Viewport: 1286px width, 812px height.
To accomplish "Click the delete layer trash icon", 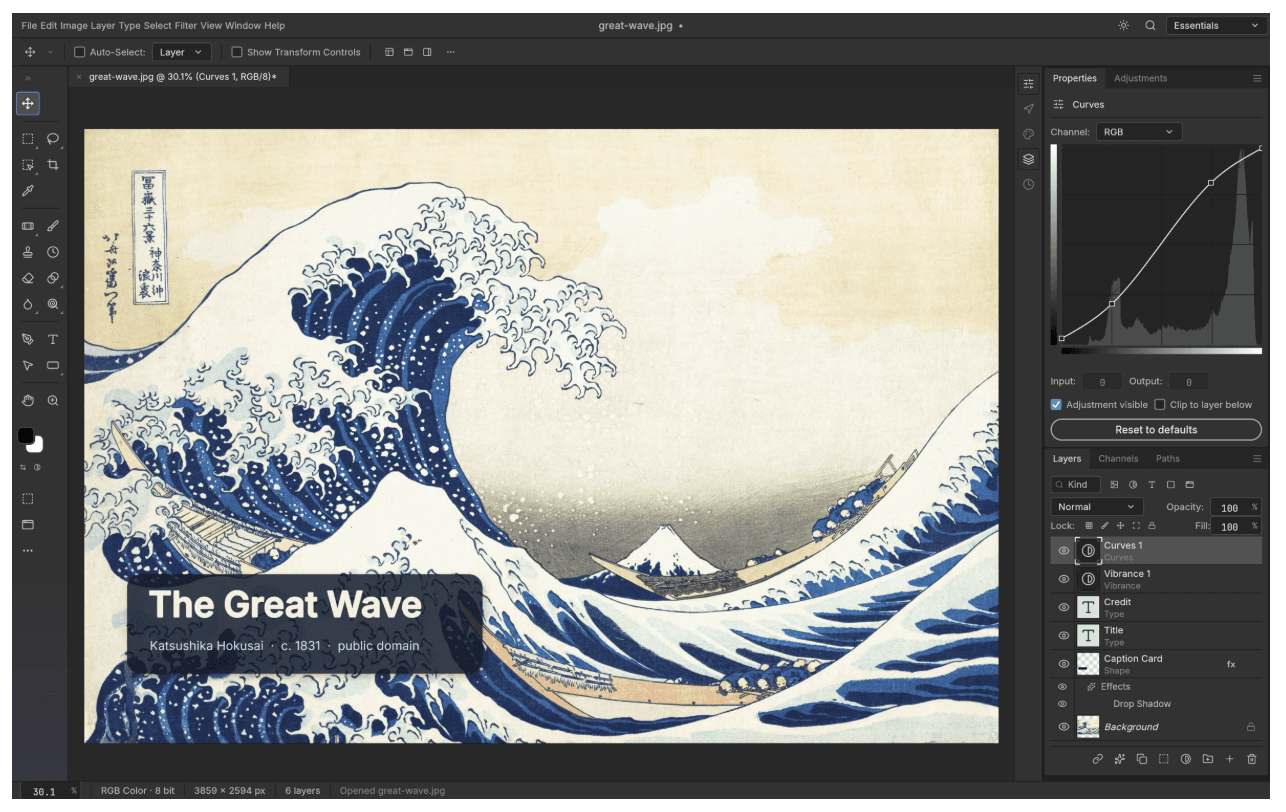I will pyautogui.click(x=1251, y=759).
